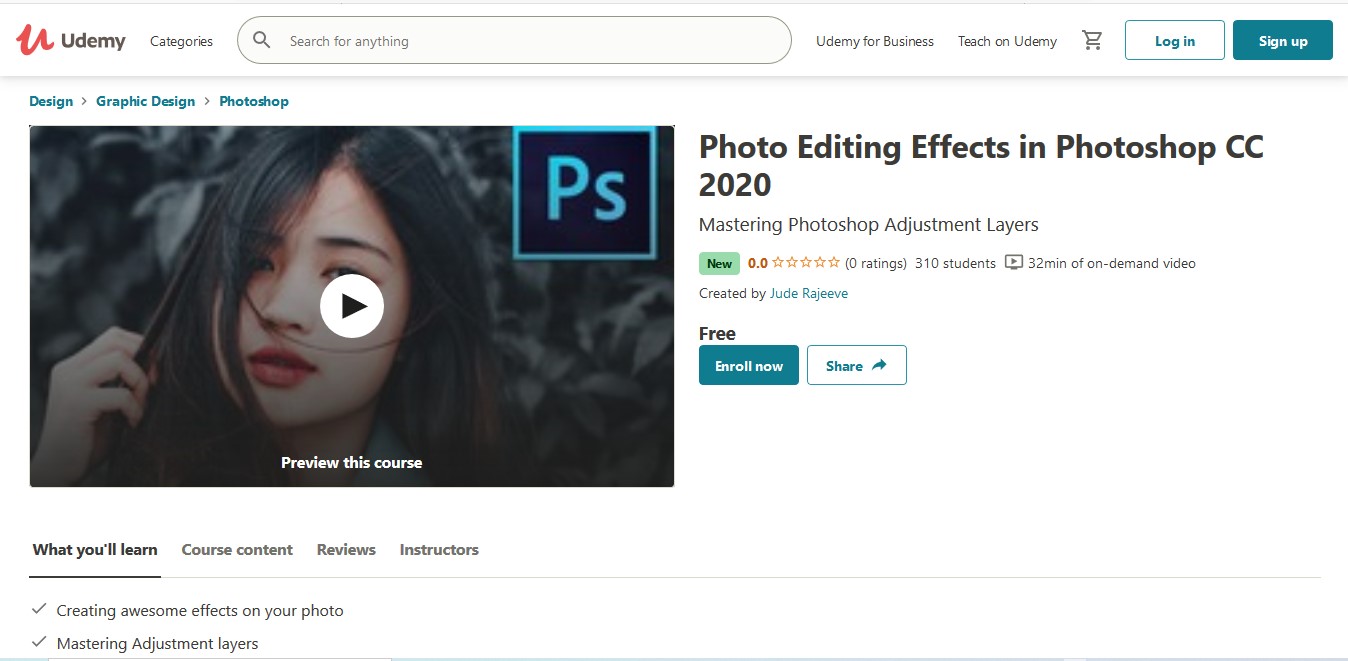Image resolution: width=1348 pixels, height=661 pixels.
Task: Switch to What you'll learn tab
Action: [95, 550]
